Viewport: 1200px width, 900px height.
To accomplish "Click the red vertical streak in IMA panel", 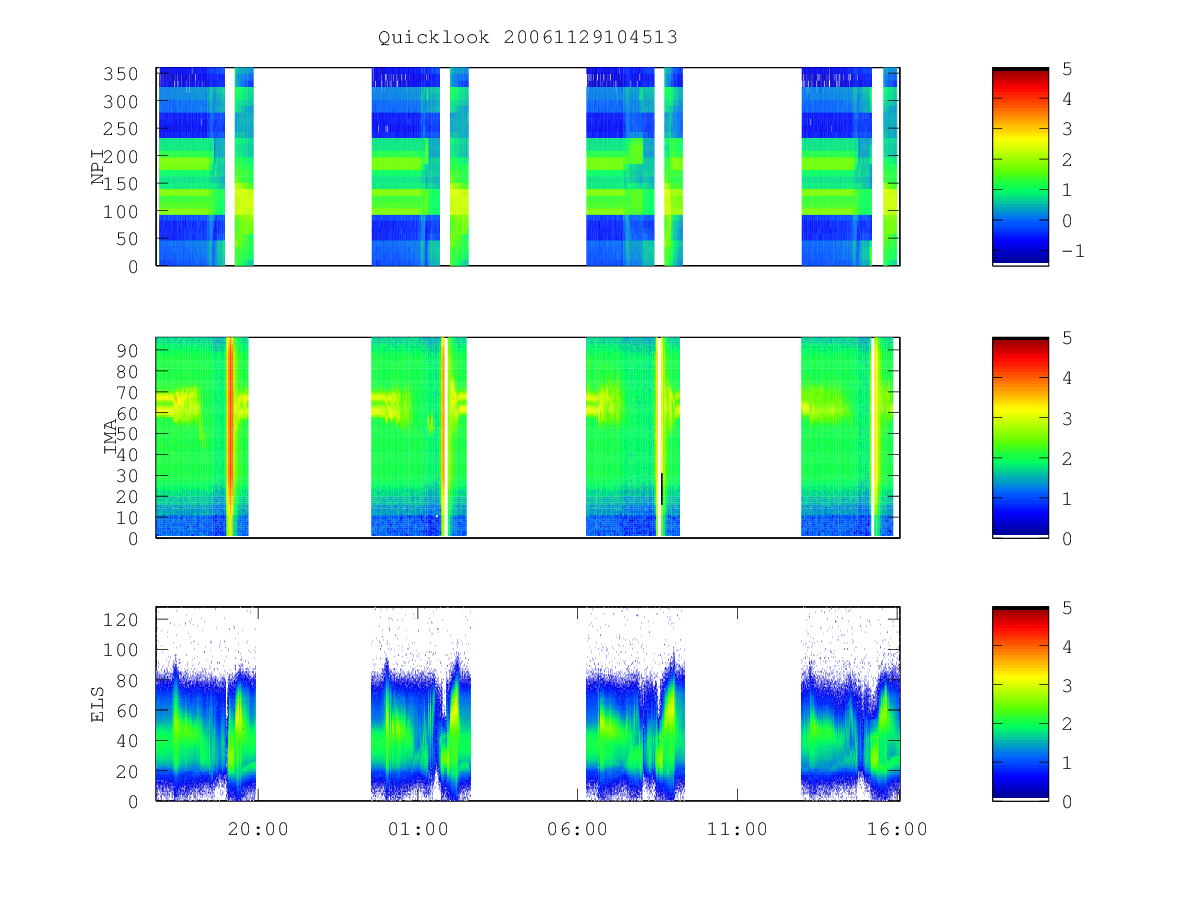I will 230,437.
